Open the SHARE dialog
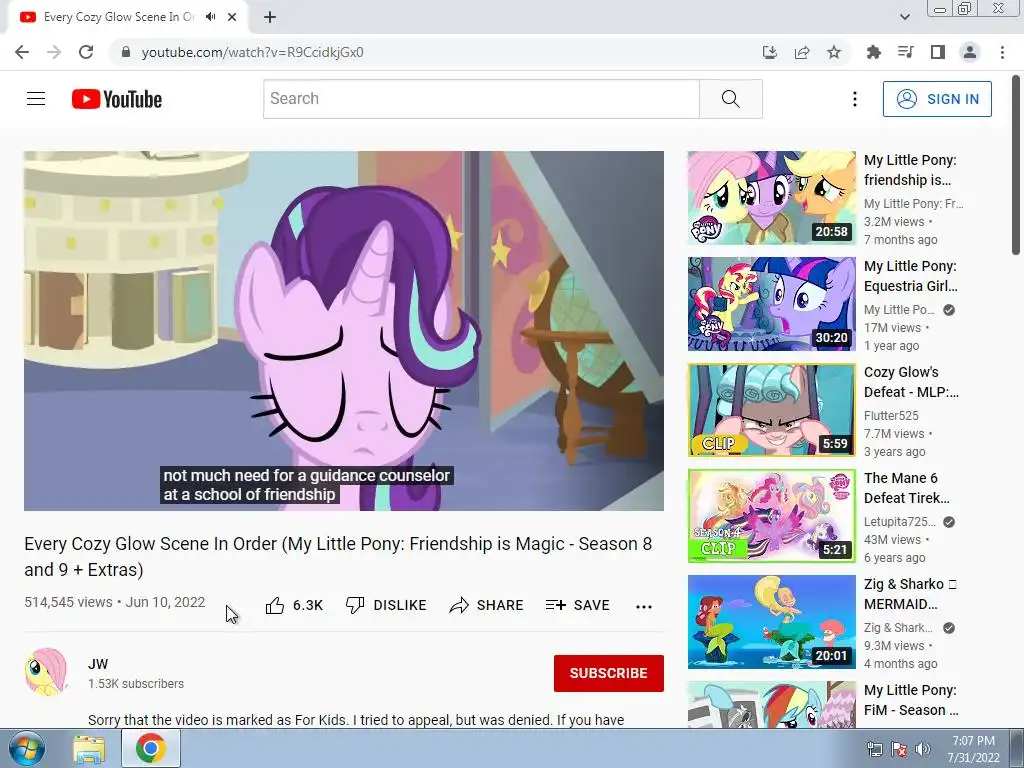This screenshot has height=768, width=1024. pos(487,605)
